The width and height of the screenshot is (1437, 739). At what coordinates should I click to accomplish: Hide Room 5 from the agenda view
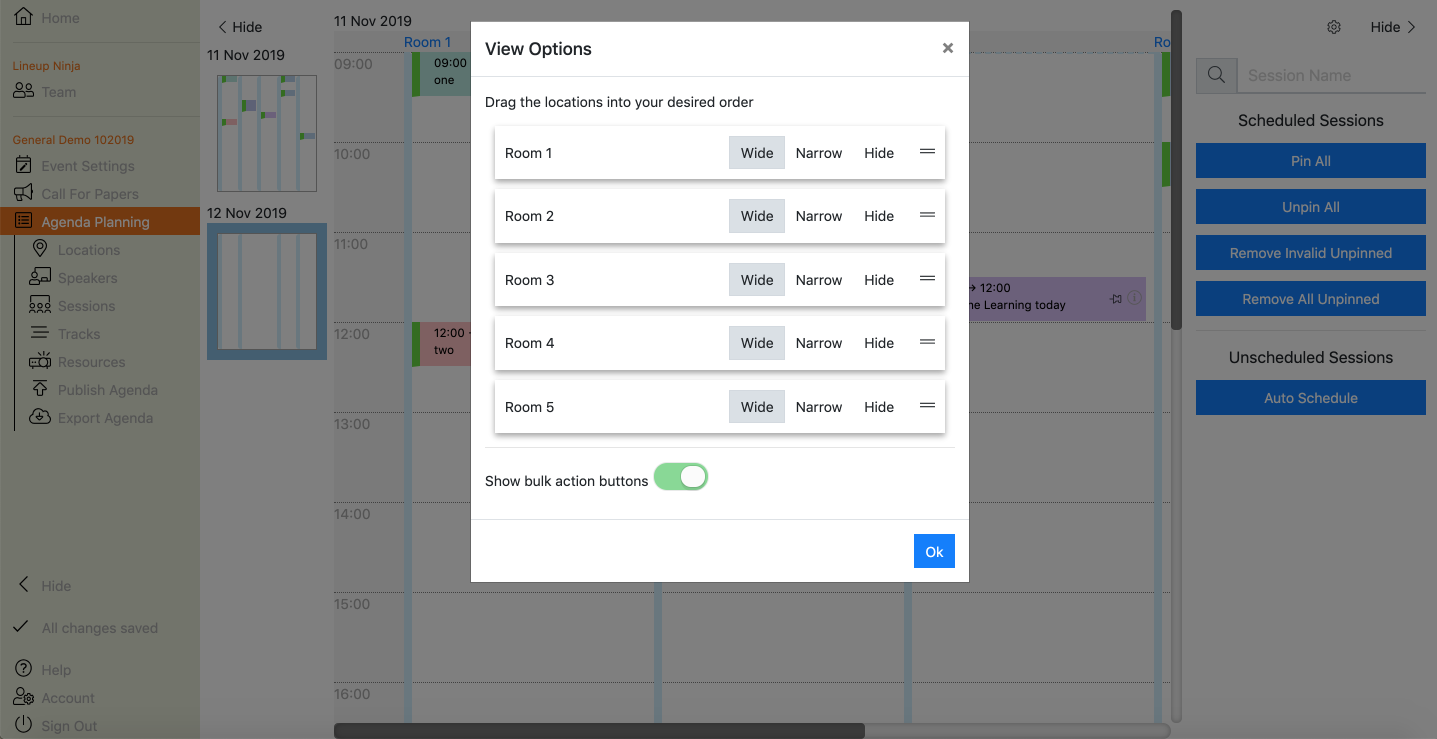click(x=878, y=406)
